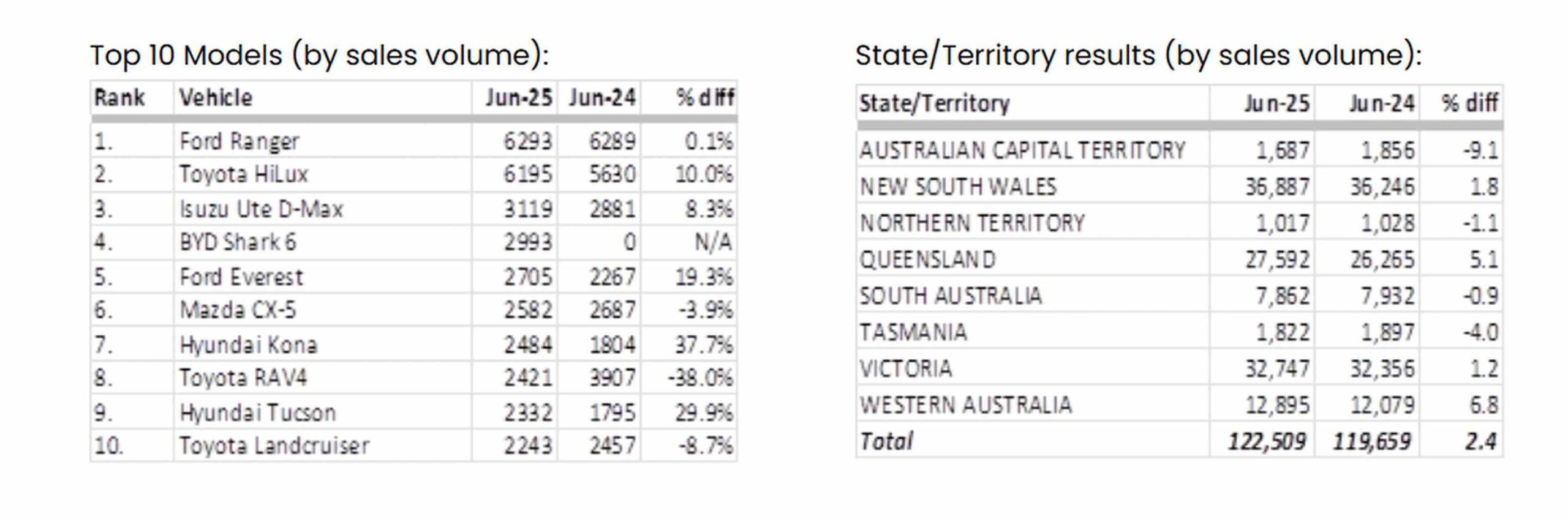Screen dimensions: 1568x522
Task: Click the Vehicle column header
Action: tap(215, 97)
